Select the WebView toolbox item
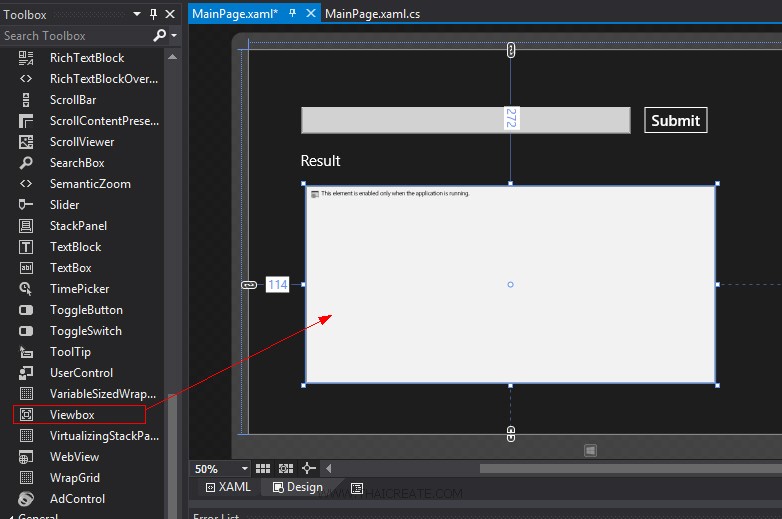Viewport: 782px width, 519px height. [74, 457]
